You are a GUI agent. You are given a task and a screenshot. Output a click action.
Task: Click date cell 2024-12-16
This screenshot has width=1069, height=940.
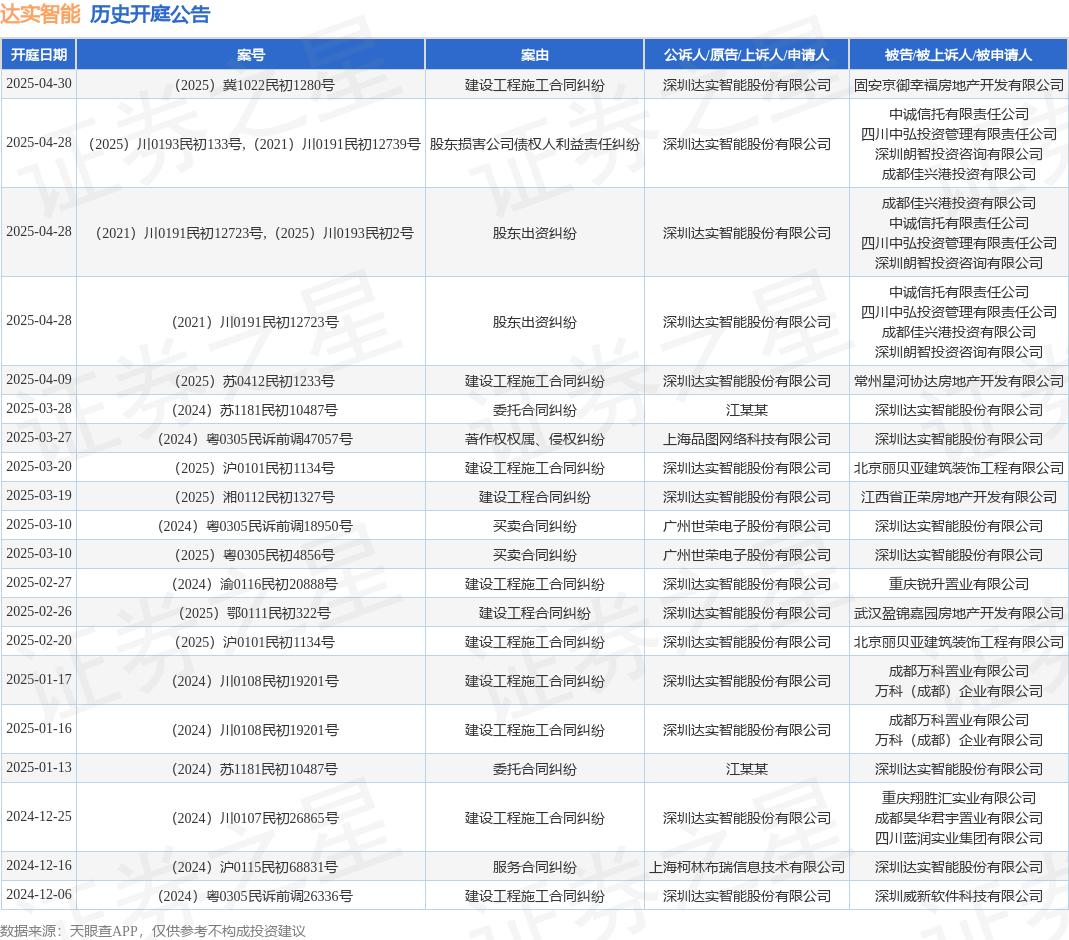click(x=39, y=865)
